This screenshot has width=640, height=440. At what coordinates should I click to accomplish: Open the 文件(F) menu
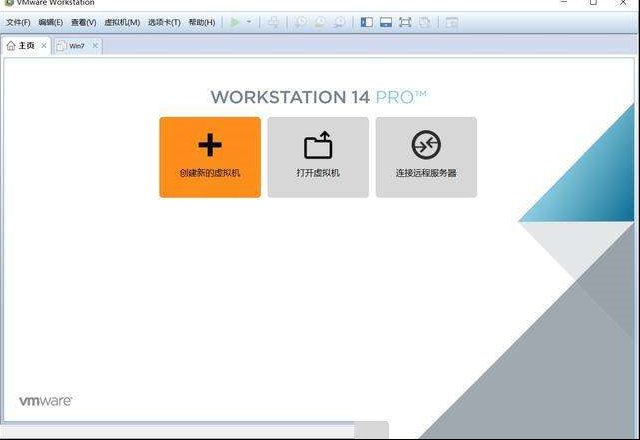[18, 22]
